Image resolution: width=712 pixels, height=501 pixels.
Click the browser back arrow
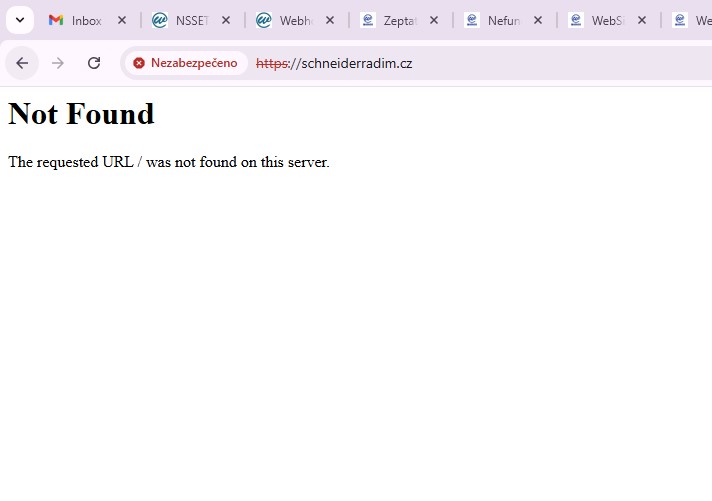click(x=22, y=63)
